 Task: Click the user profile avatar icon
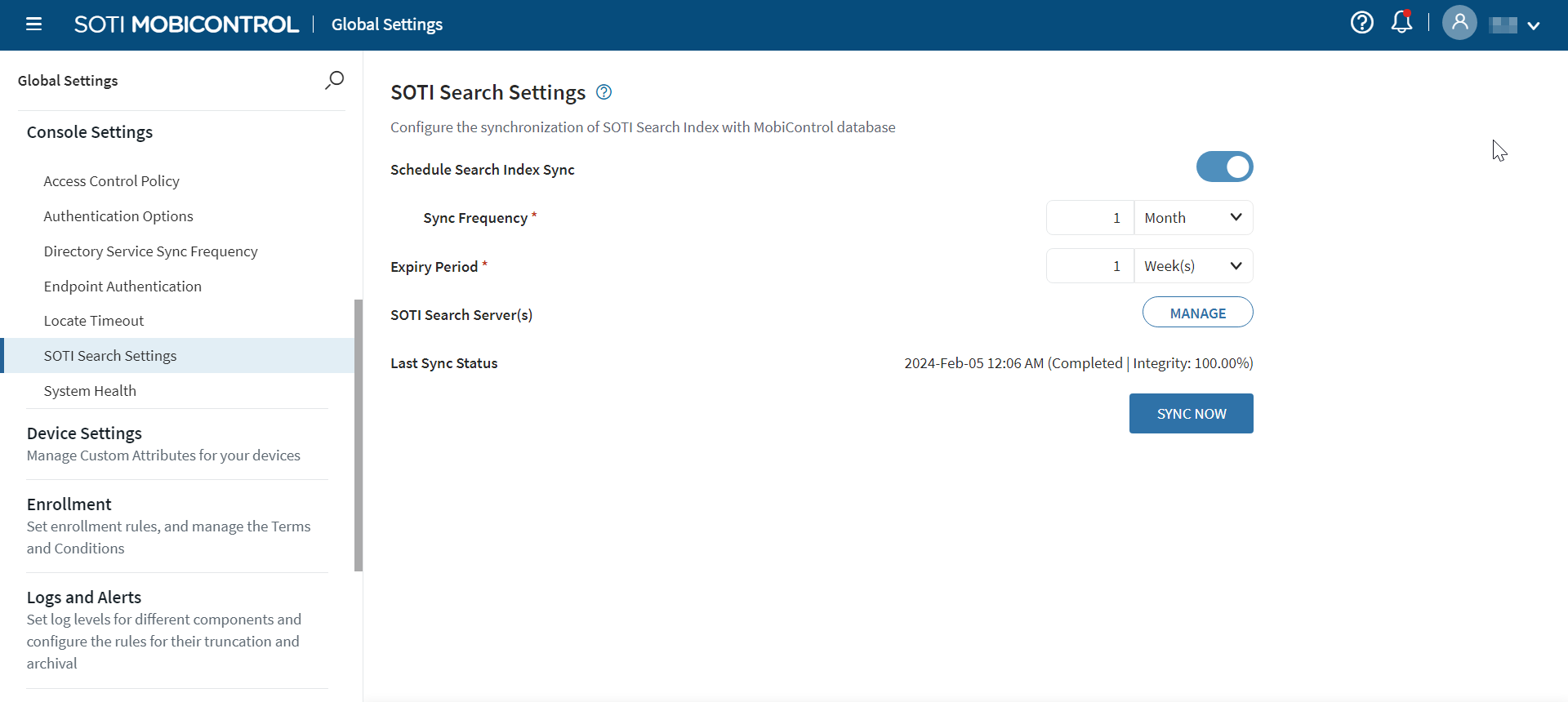tap(1459, 23)
